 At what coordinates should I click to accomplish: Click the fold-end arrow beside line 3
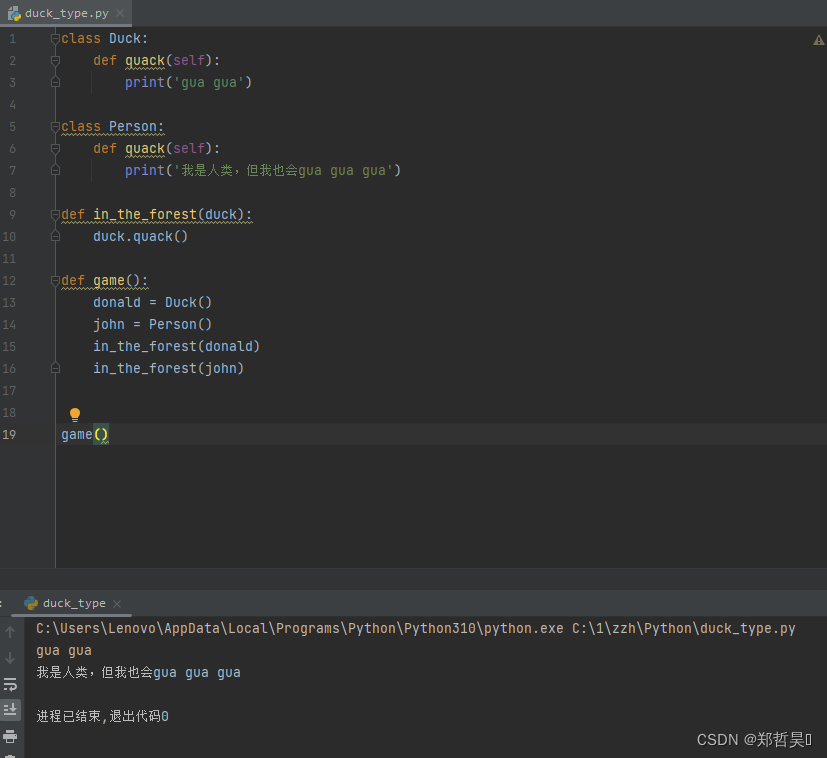[55, 82]
